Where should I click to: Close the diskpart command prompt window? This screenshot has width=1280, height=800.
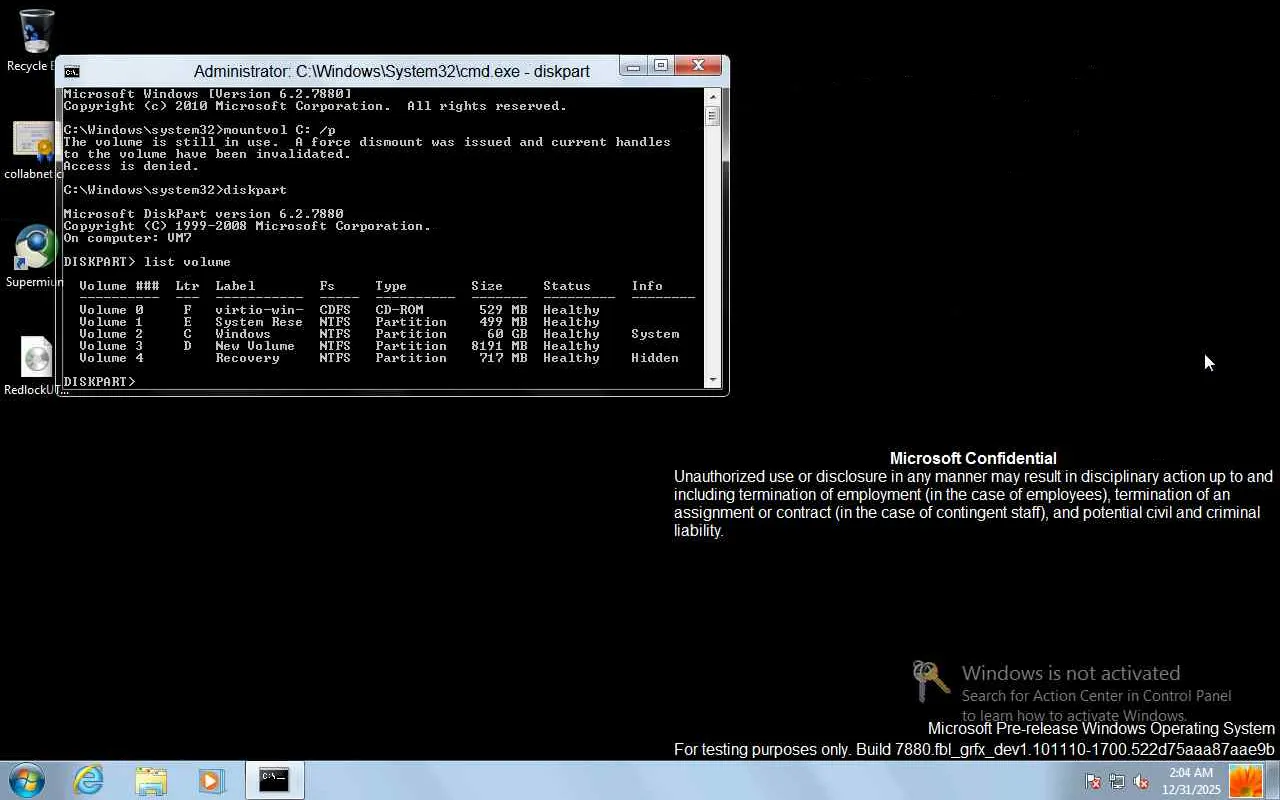[698, 66]
